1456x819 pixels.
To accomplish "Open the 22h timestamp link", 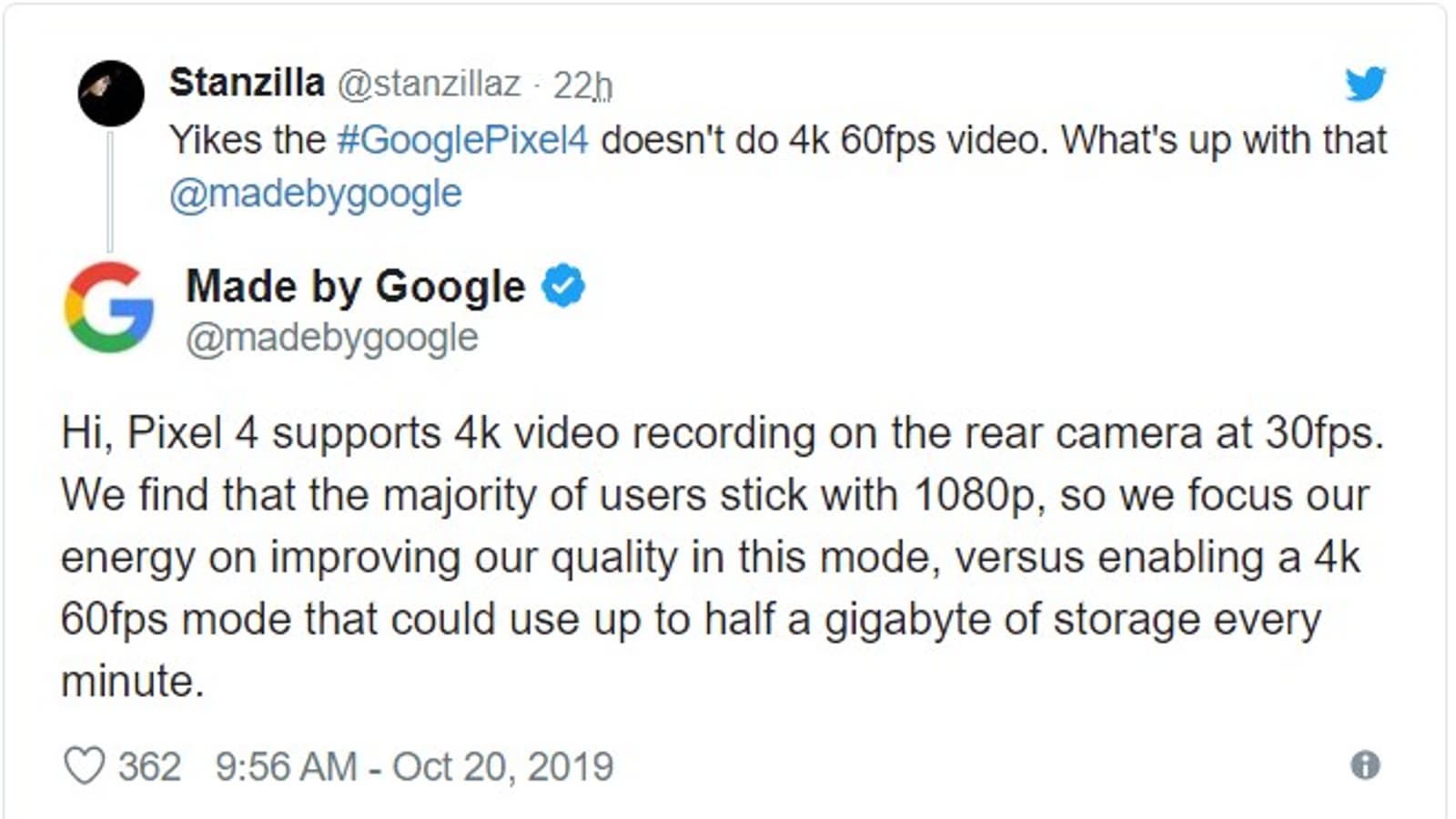I will click(x=582, y=86).
